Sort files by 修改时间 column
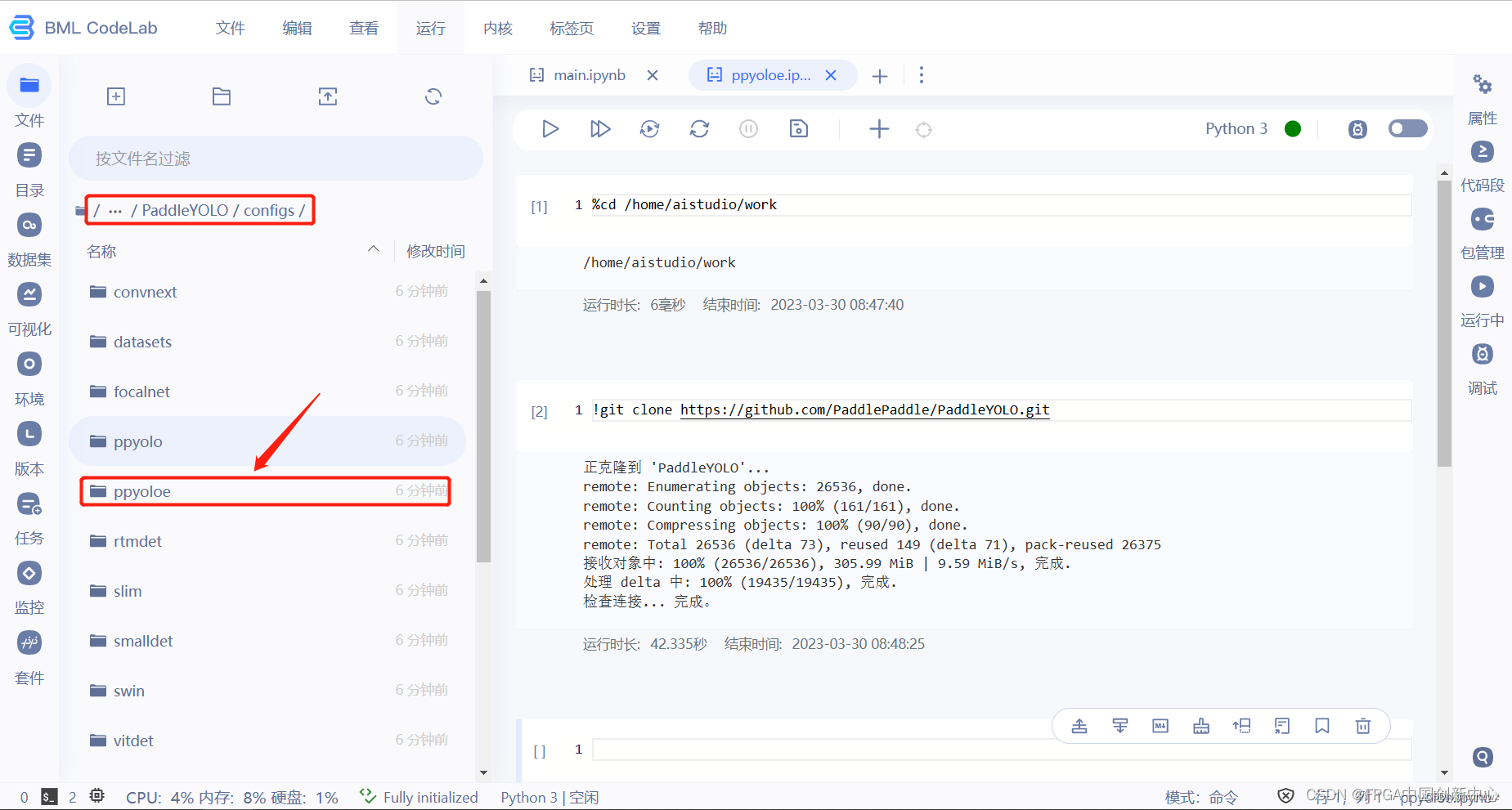1512x810 pixels. pos(436,251)
